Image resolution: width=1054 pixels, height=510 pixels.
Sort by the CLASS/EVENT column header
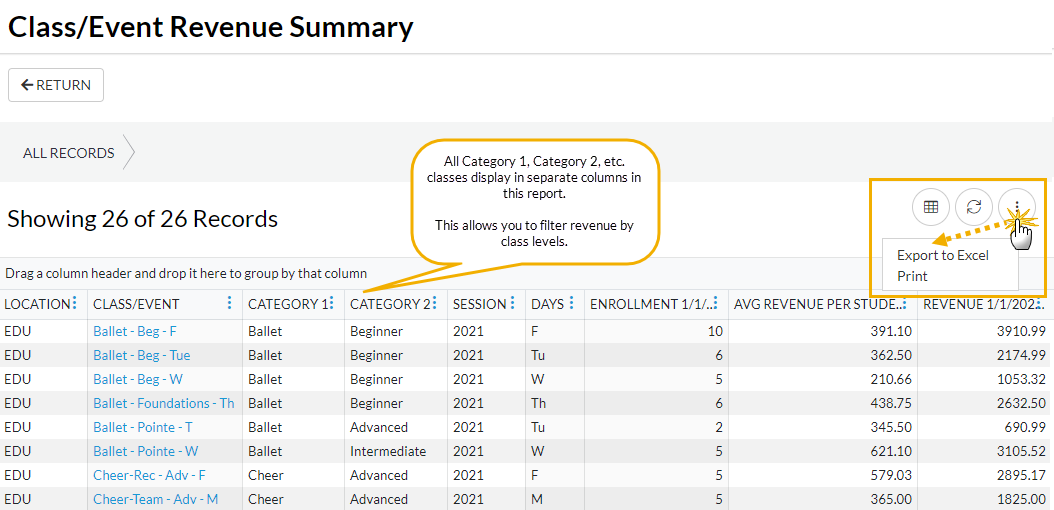tap(136, 304)
